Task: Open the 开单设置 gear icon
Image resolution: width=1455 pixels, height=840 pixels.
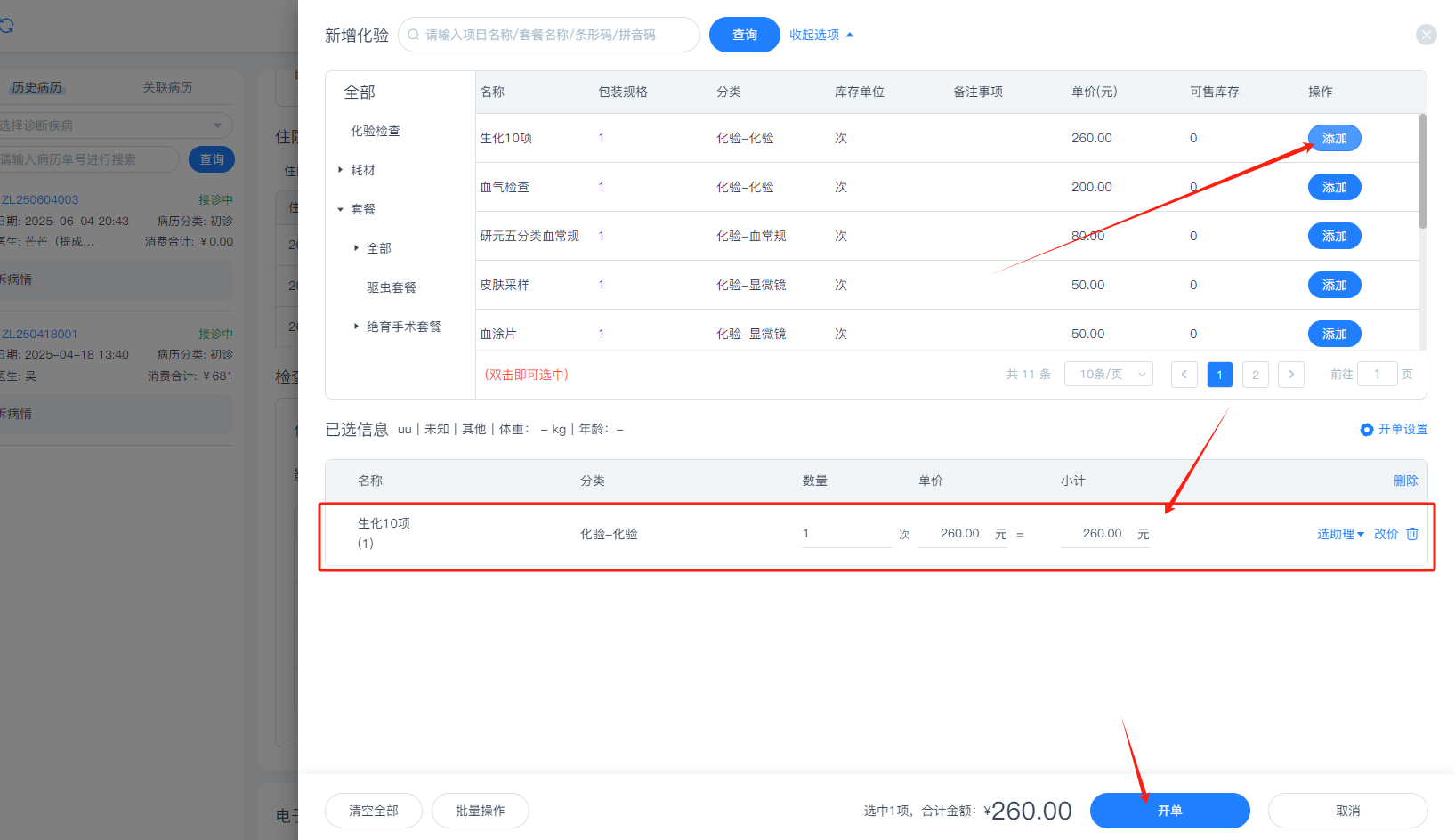Action: (x=1367, y=430)
